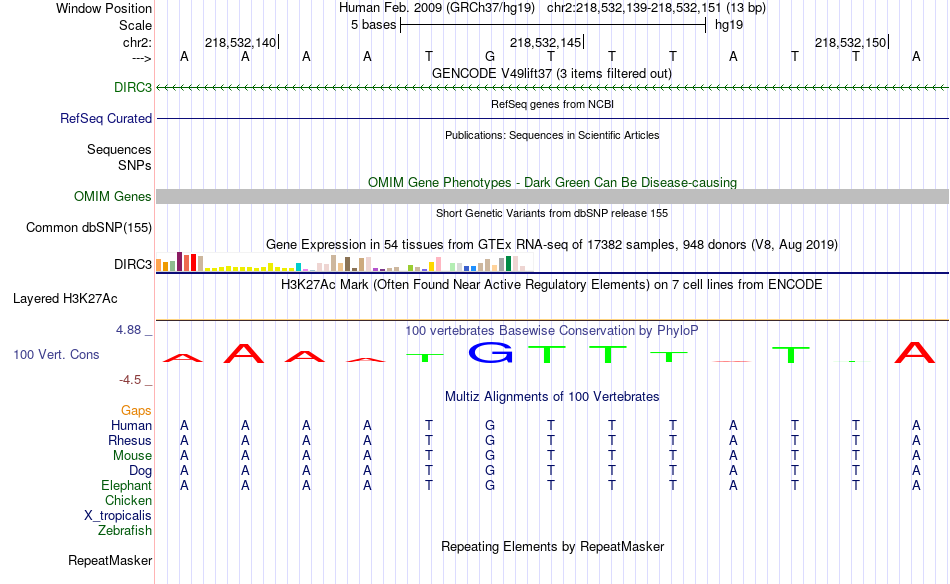The height and width of the screenshot is (584, 950).
Task: Select the Zebrafish alignment row label
Action: (125, 530)
